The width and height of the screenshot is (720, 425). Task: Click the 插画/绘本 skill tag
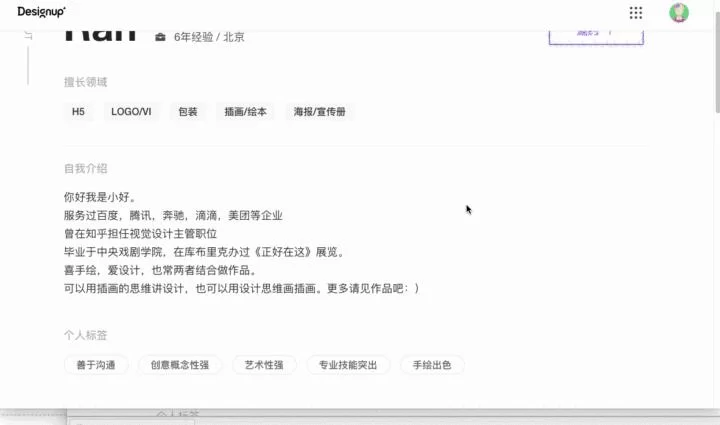click(x=246, y=112)
